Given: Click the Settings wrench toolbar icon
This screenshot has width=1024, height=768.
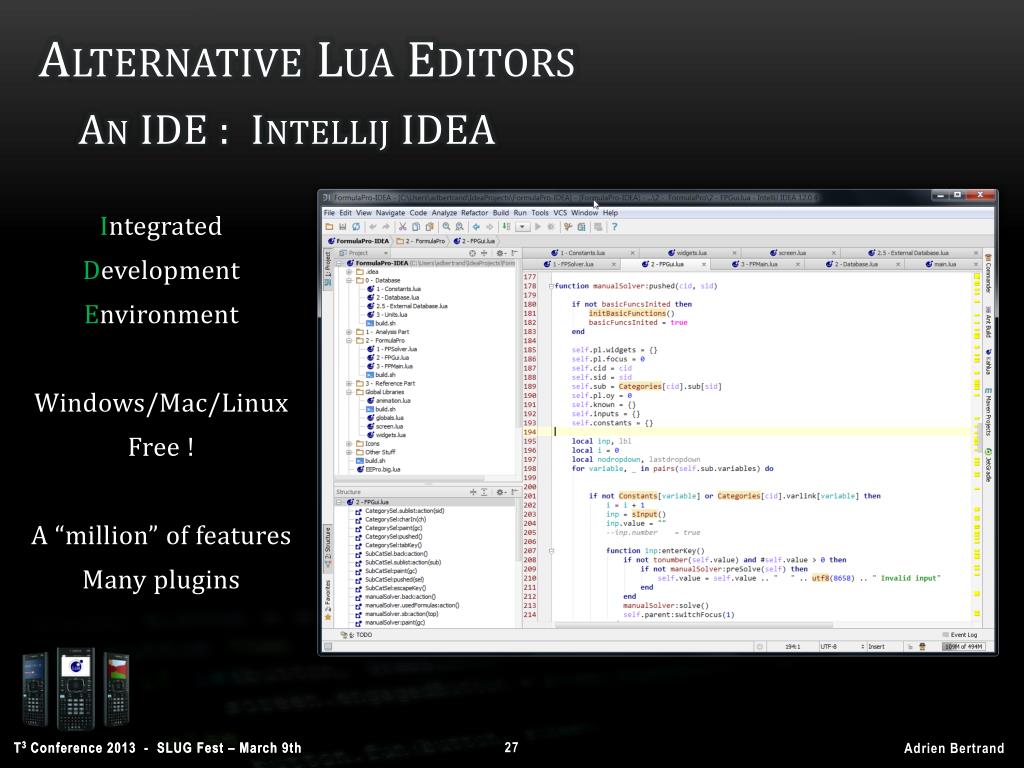Looking at the screenshot, I should pyautogui.click(x=568, y=227).
